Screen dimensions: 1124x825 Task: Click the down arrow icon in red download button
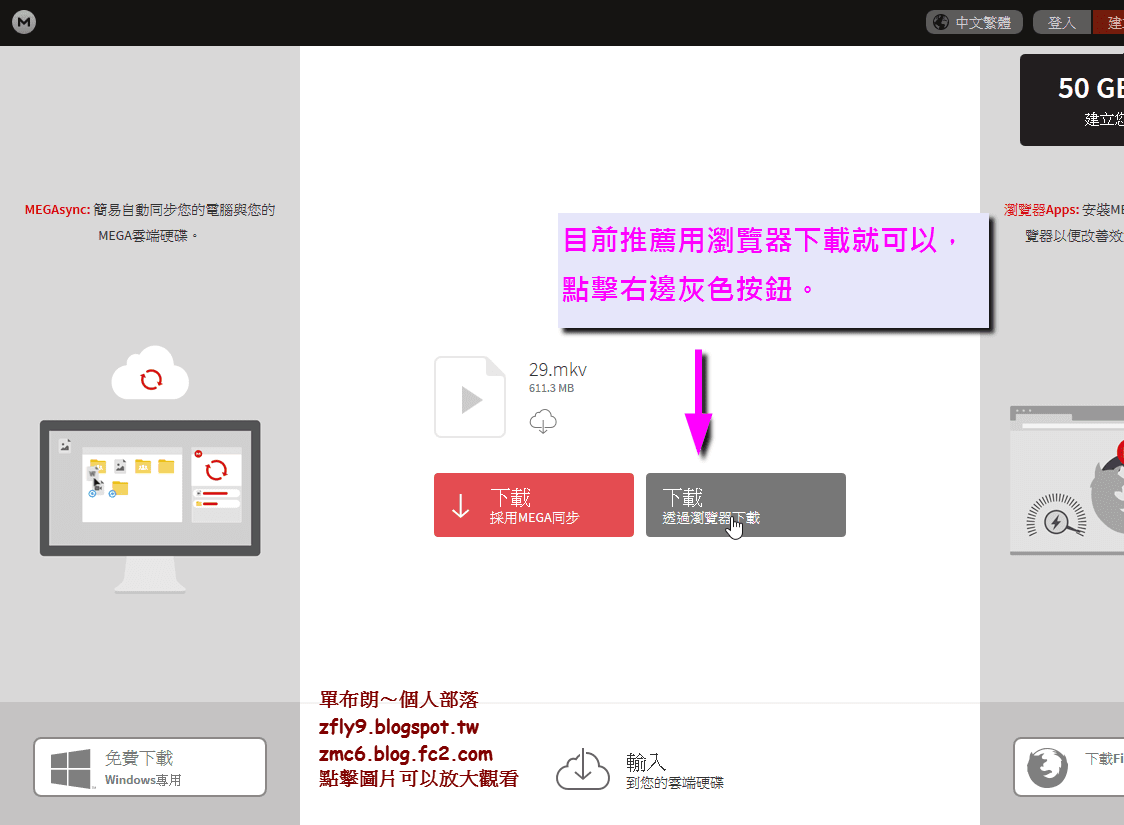(461, 505)
